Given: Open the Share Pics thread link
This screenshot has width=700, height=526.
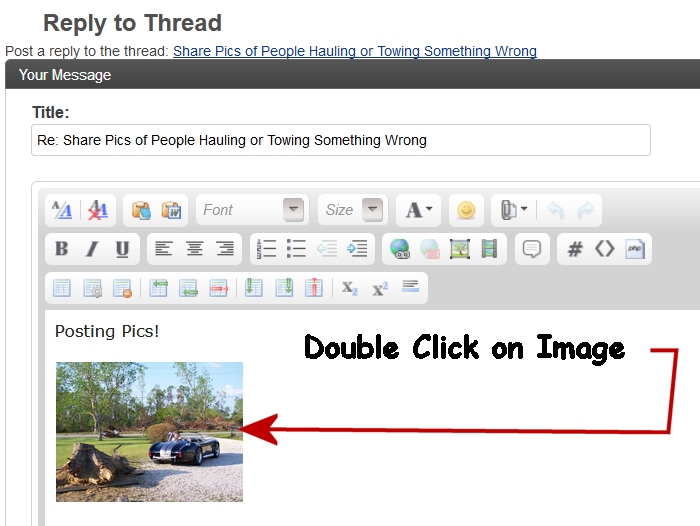Looking at the screenshot, I should (x=354, y=51).
